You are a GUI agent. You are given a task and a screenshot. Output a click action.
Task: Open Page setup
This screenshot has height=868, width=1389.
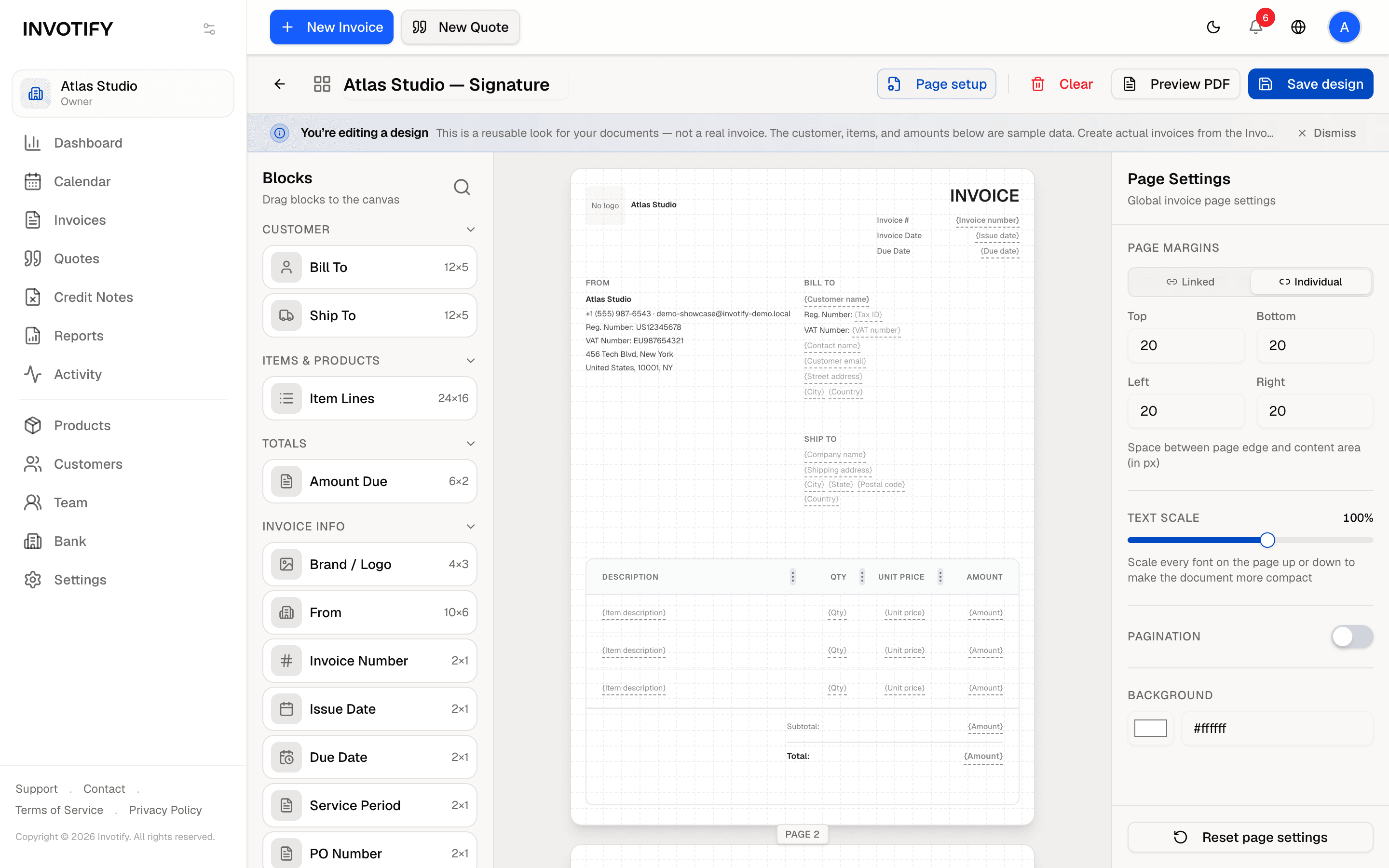coord(936,84)
